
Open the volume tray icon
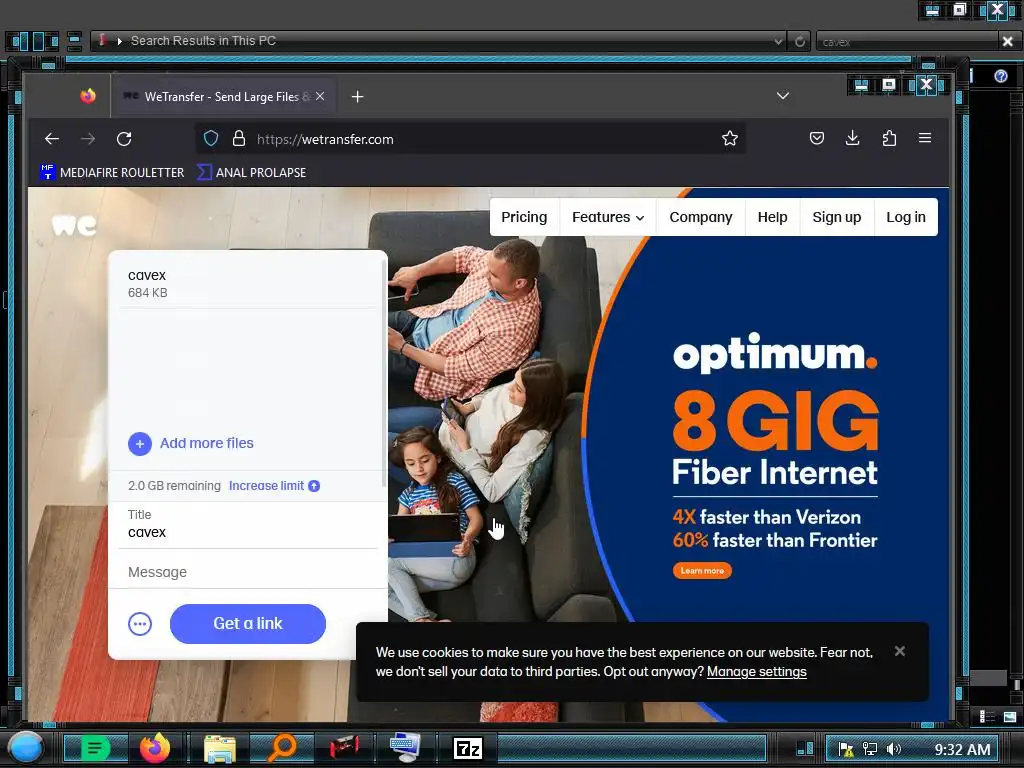tap(893, 749)
